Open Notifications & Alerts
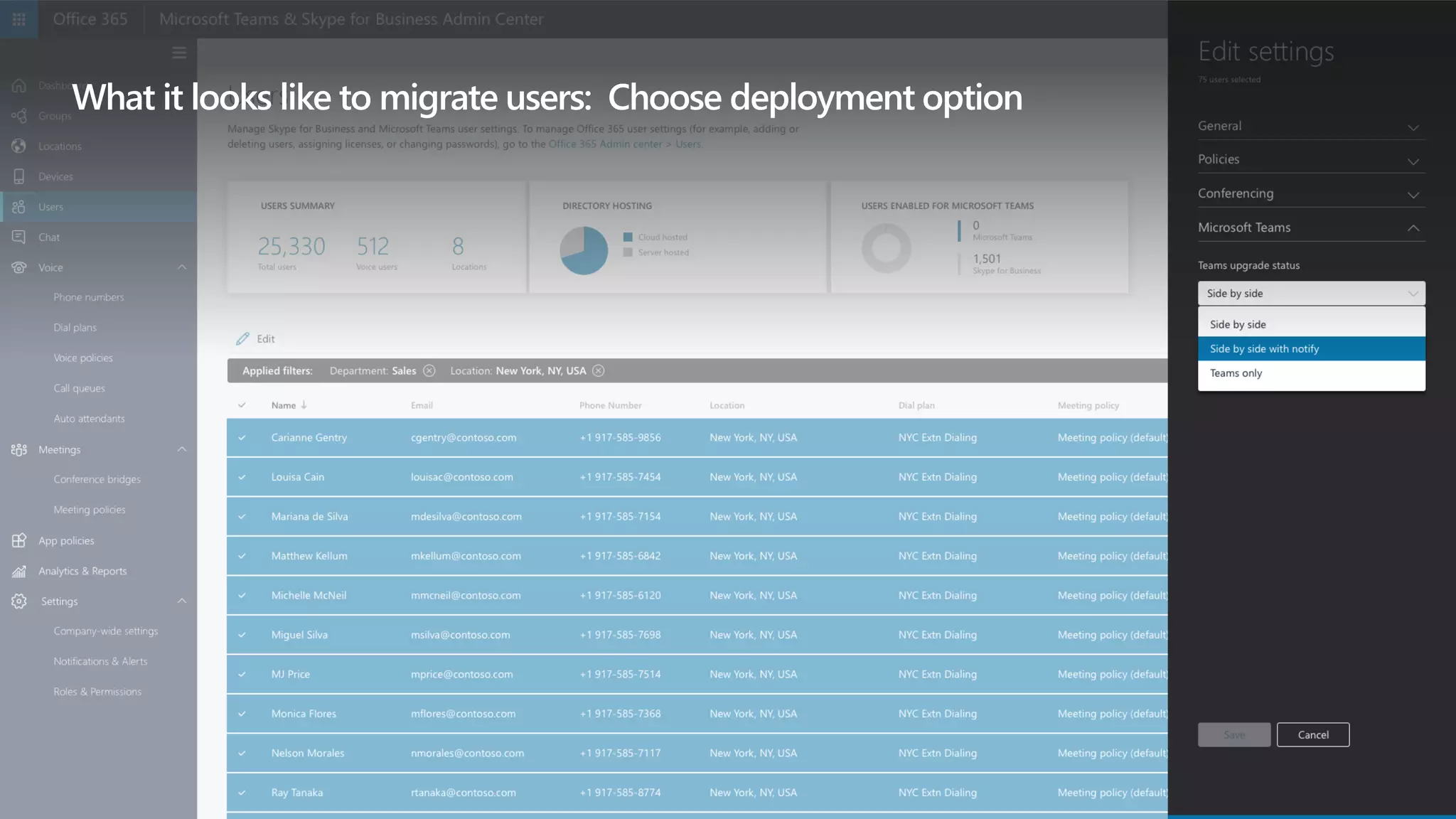The image size is (1456, 819). 101,661
